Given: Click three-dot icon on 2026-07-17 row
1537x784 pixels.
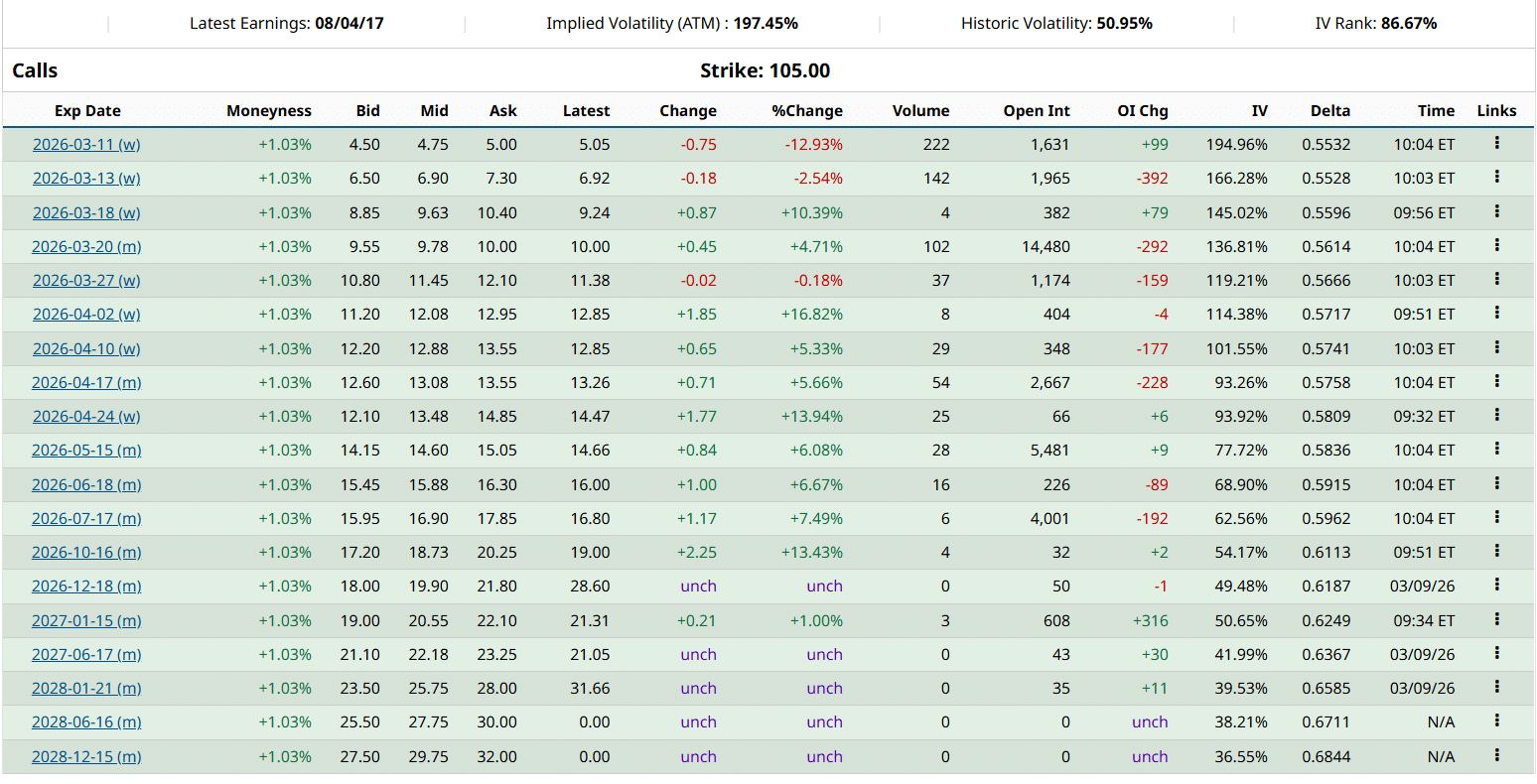Looking at the screenshot, I should [x=1496, y=518].
